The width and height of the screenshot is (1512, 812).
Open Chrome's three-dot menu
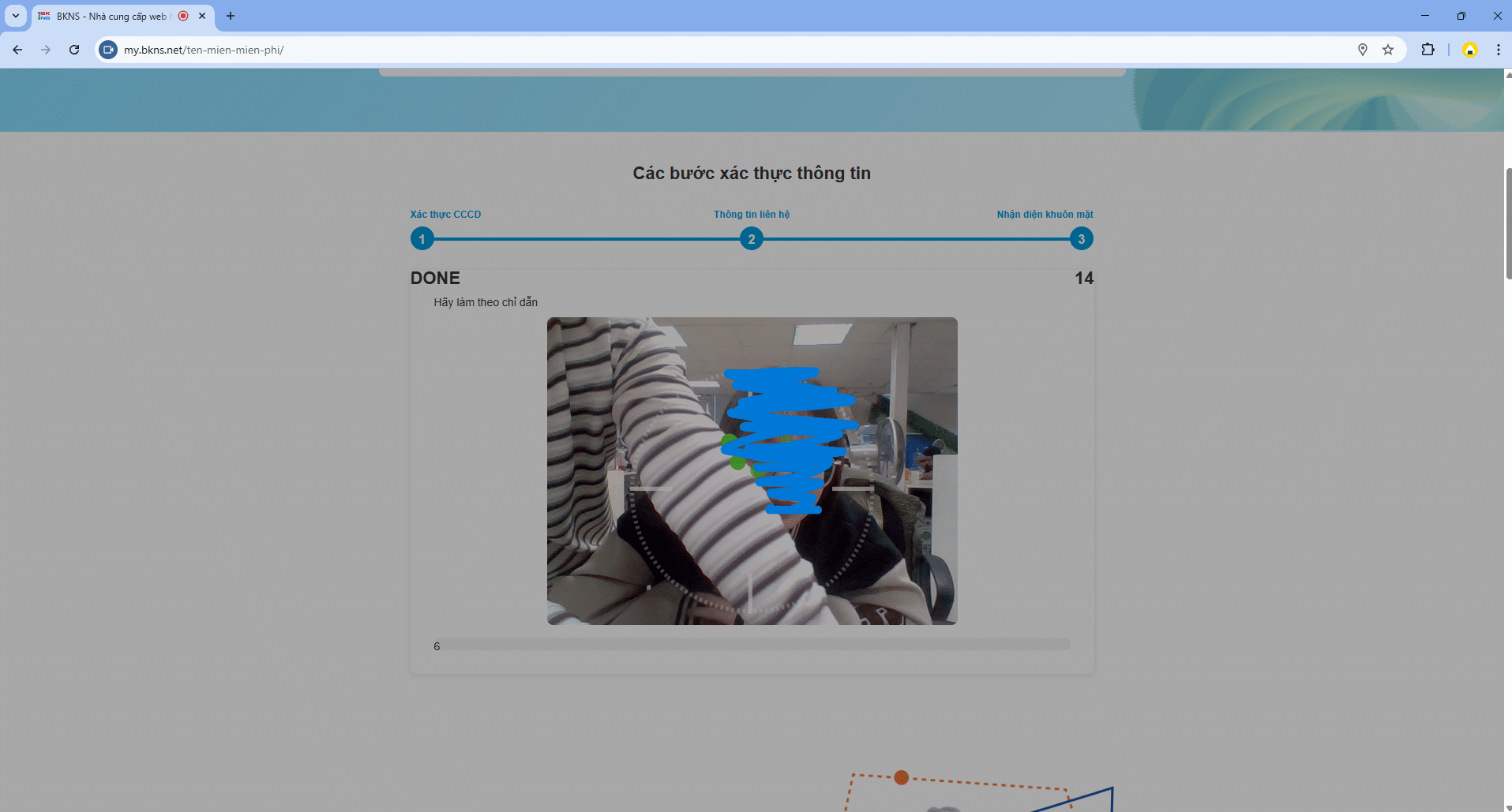(1498, 50)
